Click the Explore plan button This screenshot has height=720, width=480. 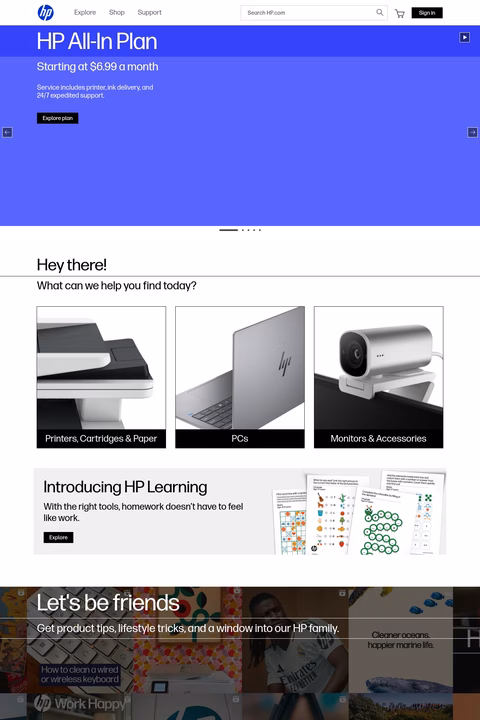57,118
